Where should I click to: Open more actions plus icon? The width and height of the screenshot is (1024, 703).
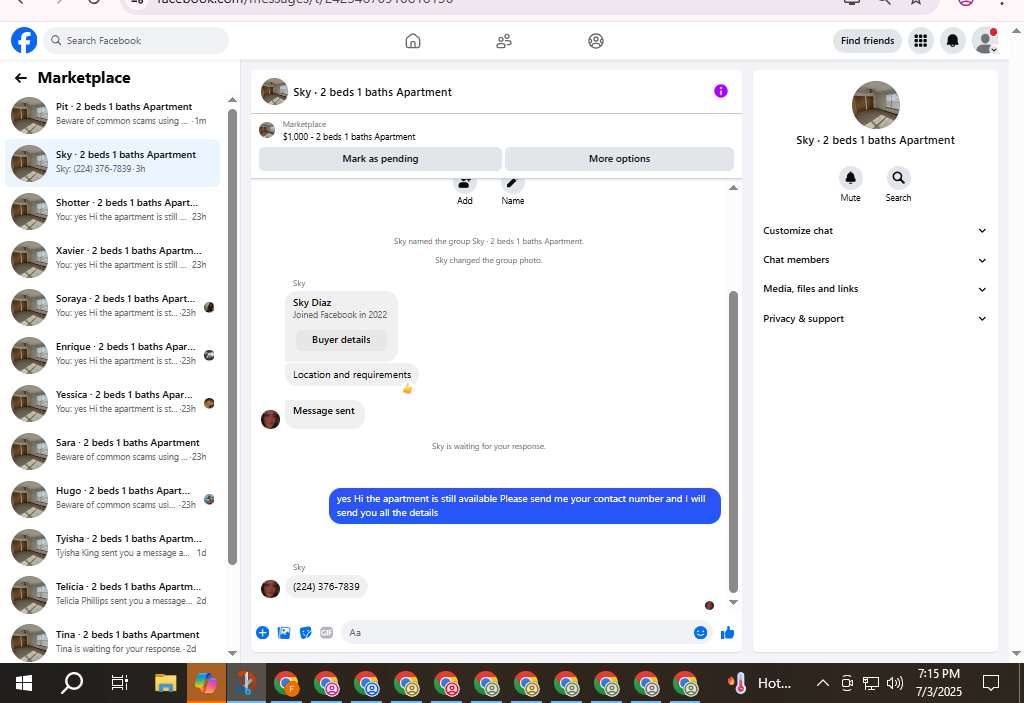click(x=263, y=632)
